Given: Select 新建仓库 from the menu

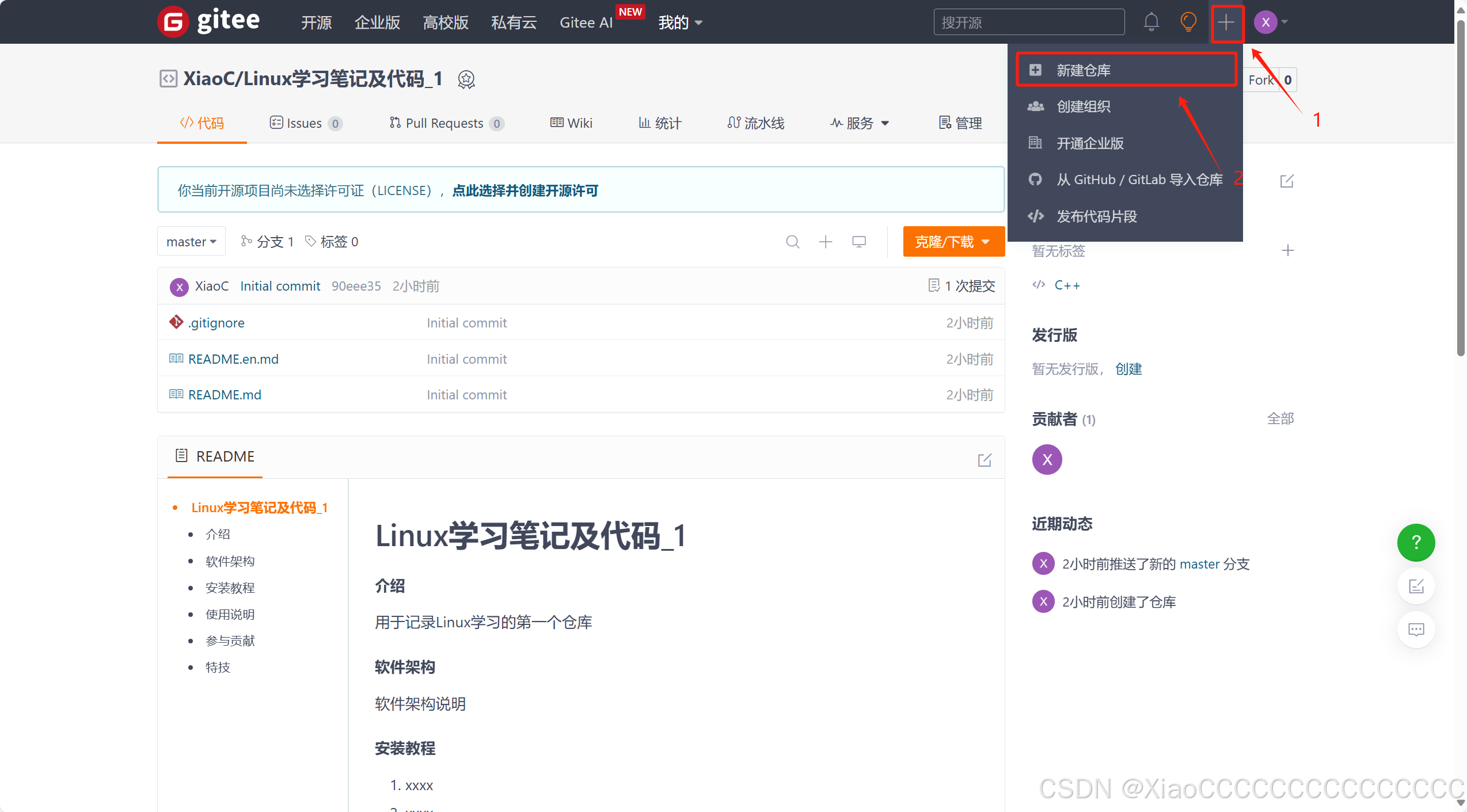Looking at the screenshot, I should click(1126, 70).
